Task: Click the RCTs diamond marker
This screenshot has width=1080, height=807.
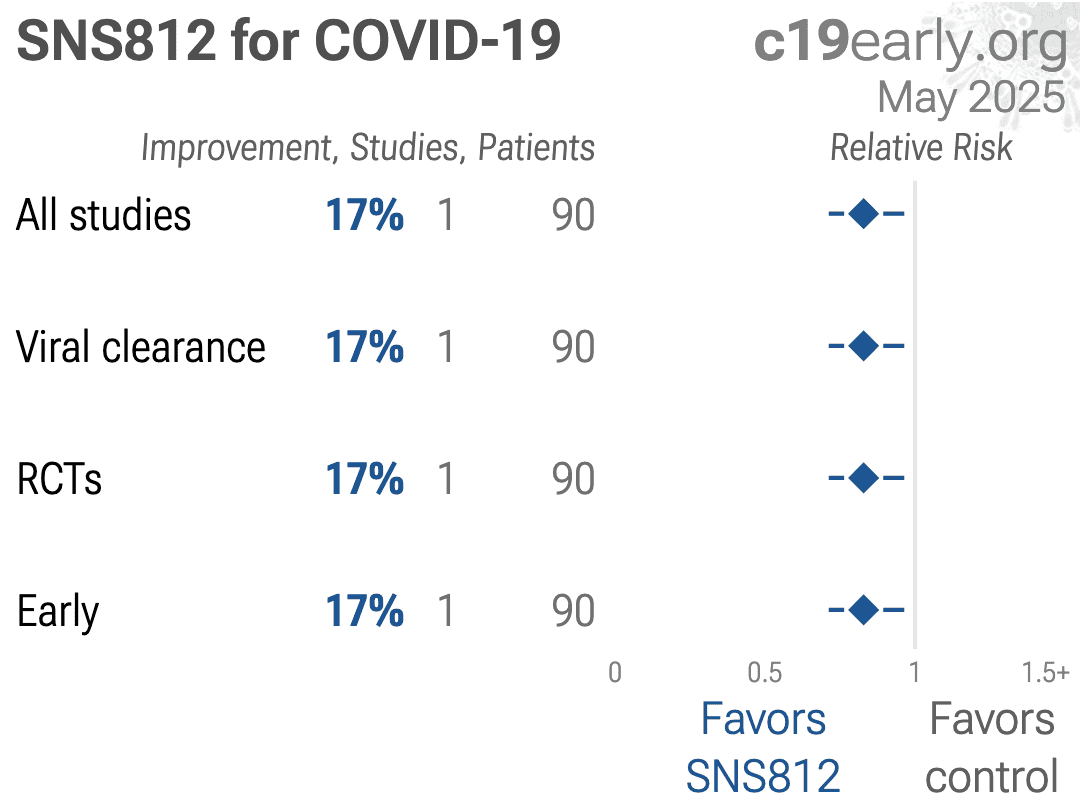Action: tap(864, 478)
